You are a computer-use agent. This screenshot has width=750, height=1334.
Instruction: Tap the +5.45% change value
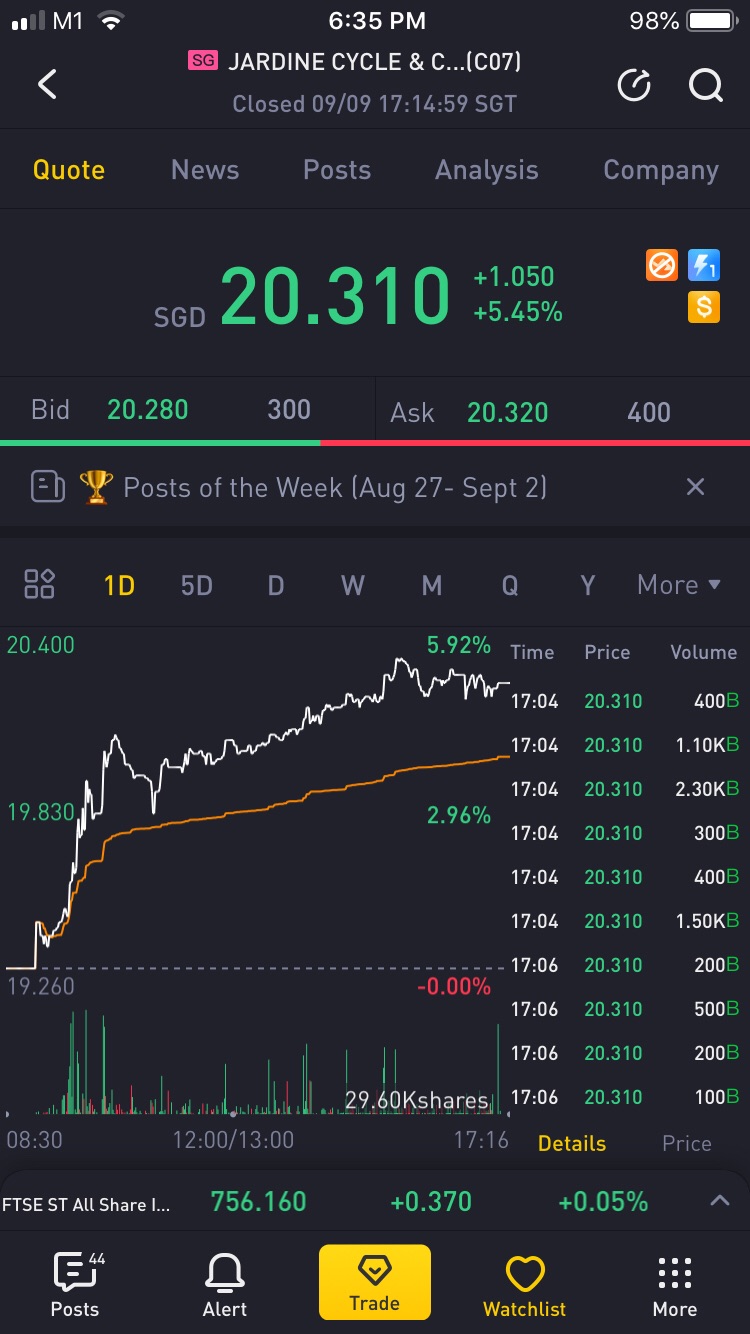pos(518,312)
